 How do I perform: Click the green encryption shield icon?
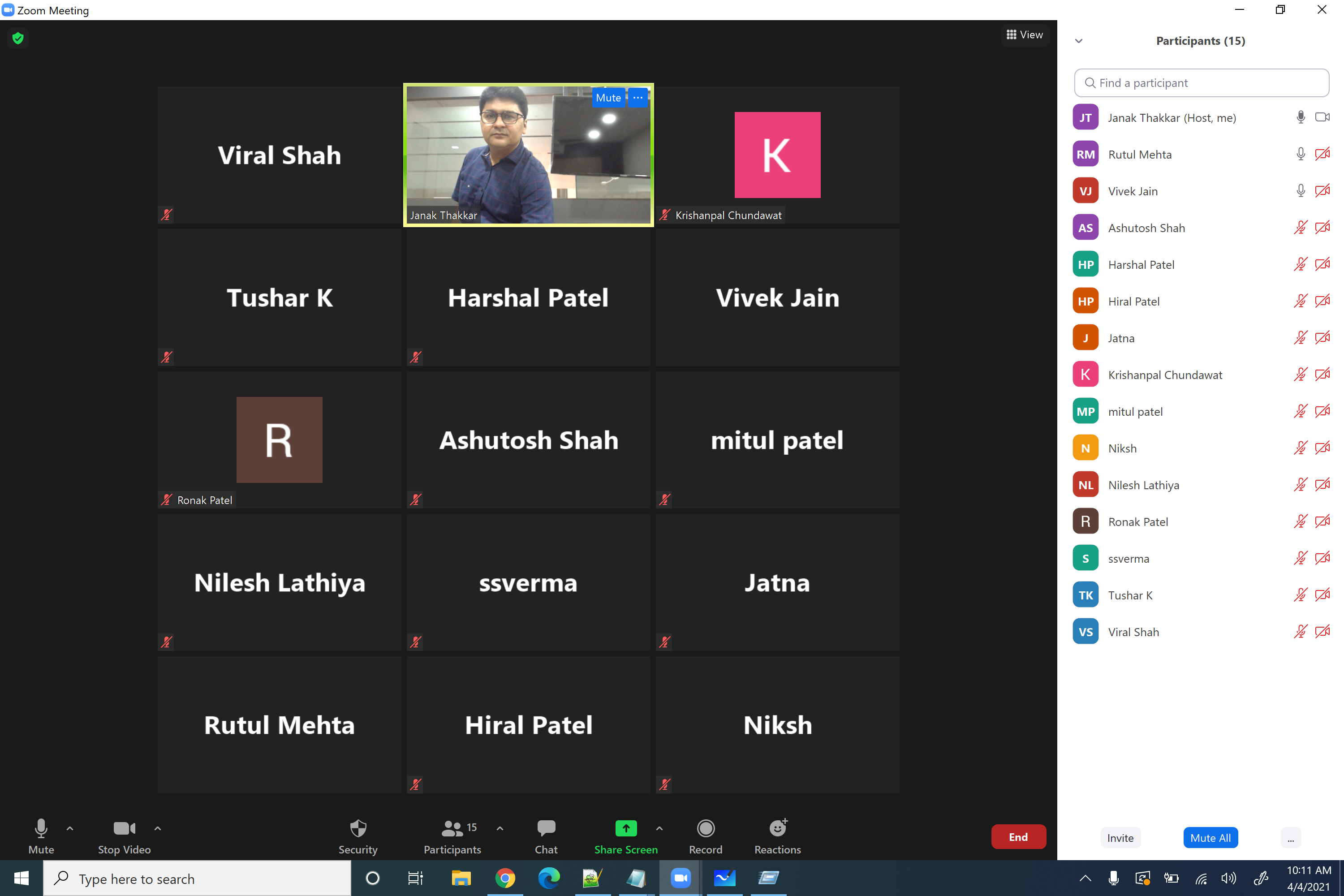pyautogui.click(x=18, y=38)
